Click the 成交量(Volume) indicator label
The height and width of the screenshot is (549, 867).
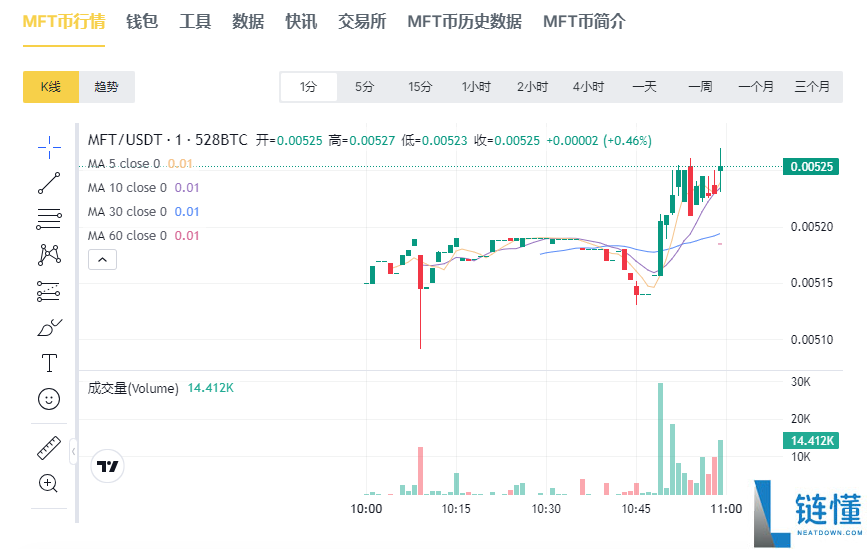coord(133,388)
